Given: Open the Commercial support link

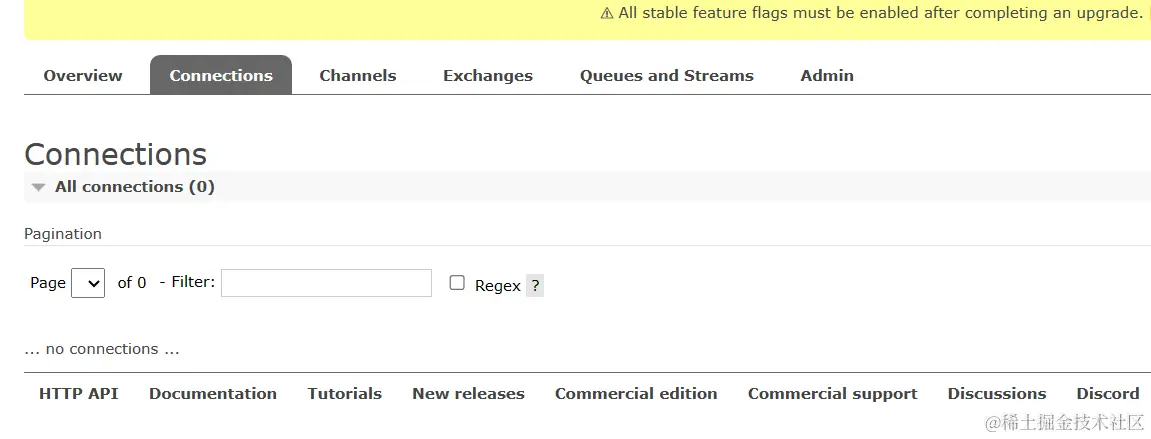Looking at the screenshot, I should coord(833,394).
